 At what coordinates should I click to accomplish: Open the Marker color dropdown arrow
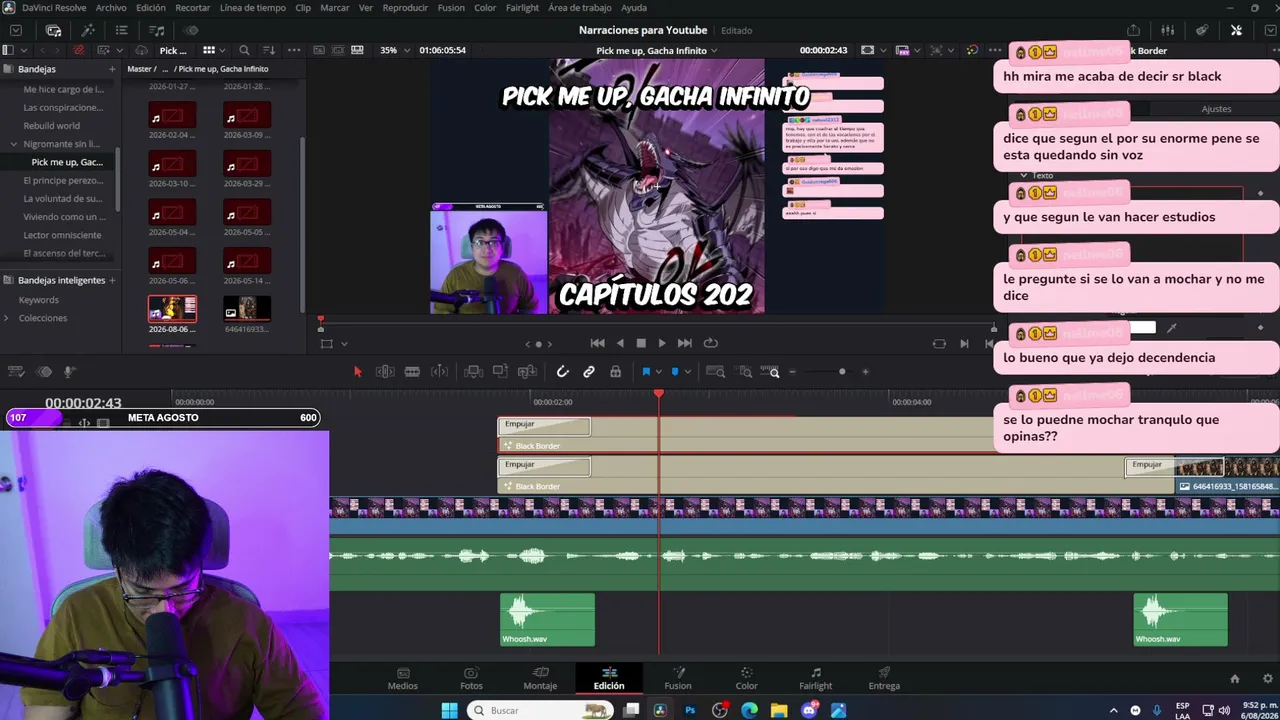(687, 372)
